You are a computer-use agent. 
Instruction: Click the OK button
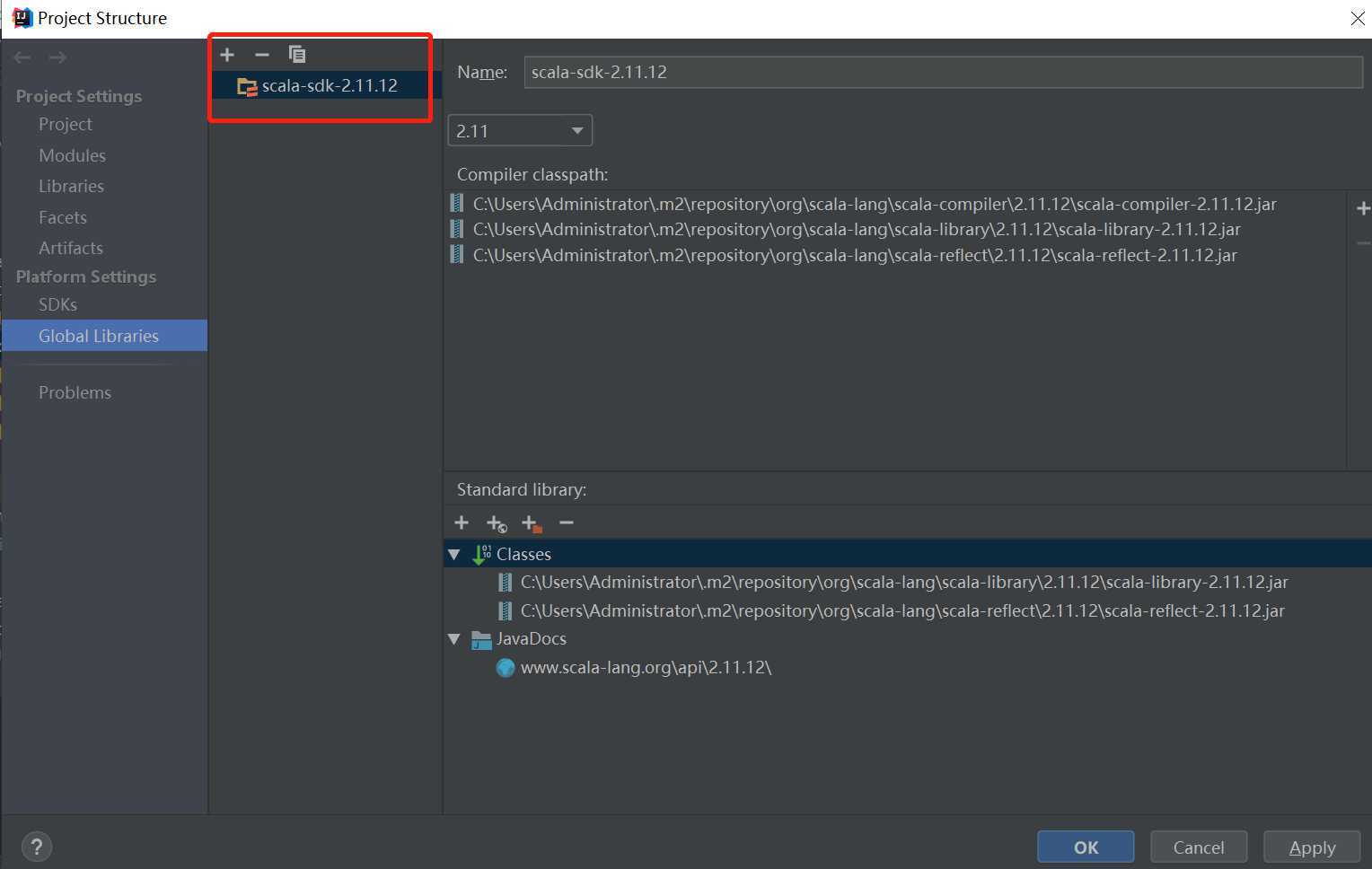[1086, 847]
